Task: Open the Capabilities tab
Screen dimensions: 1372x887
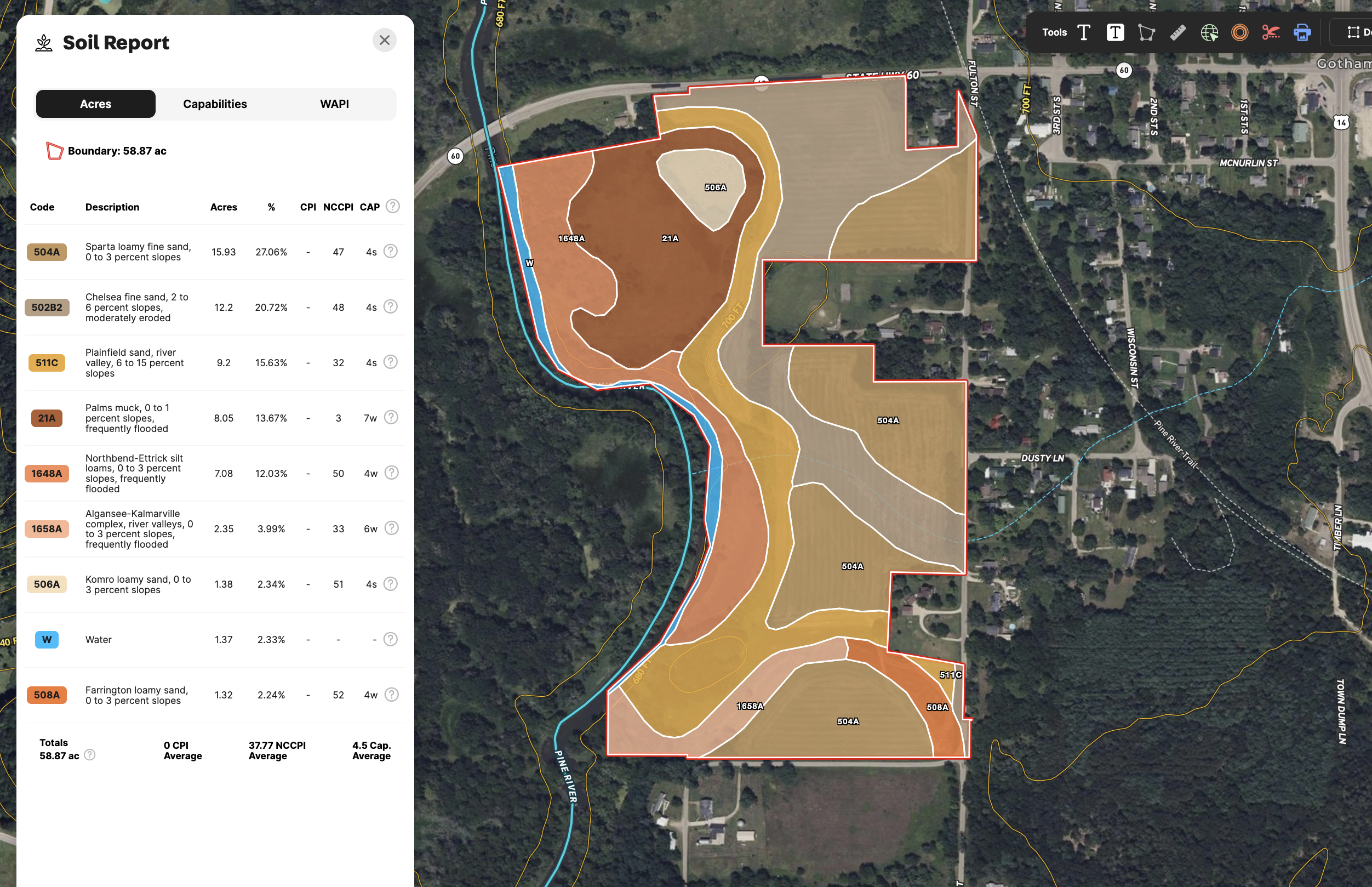Action: point(215,104)
